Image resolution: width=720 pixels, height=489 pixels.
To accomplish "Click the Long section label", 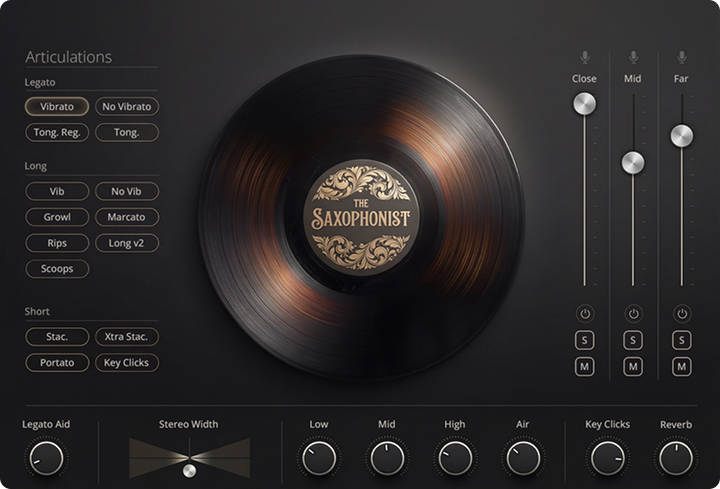I will coord(36,166).
